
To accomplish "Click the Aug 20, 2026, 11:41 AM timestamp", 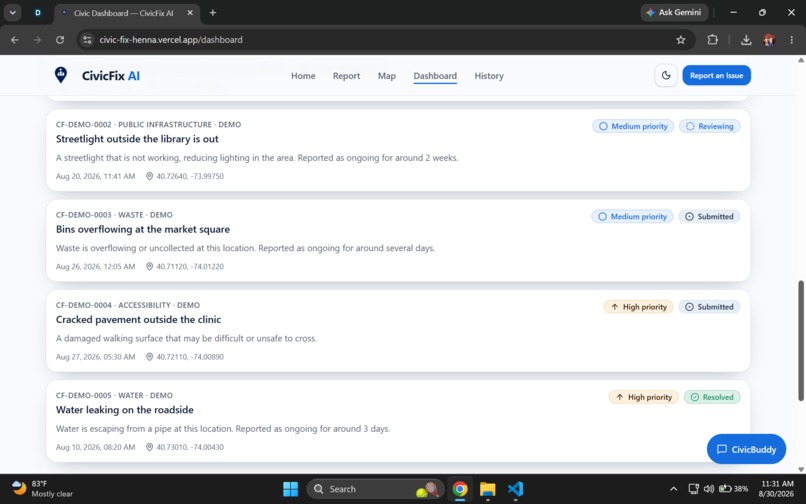I will pos(96,176).
